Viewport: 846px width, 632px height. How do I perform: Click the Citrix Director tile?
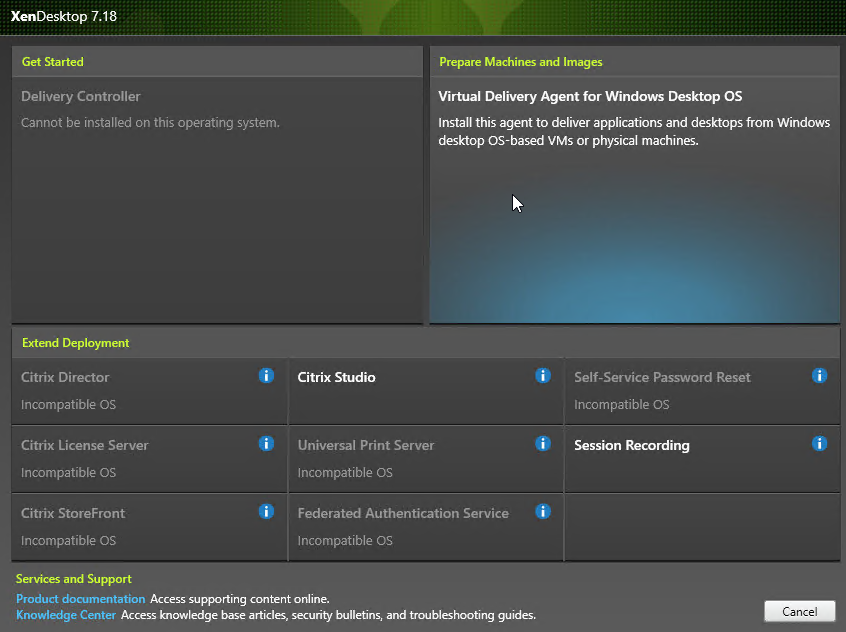click(x=149, y=391)
